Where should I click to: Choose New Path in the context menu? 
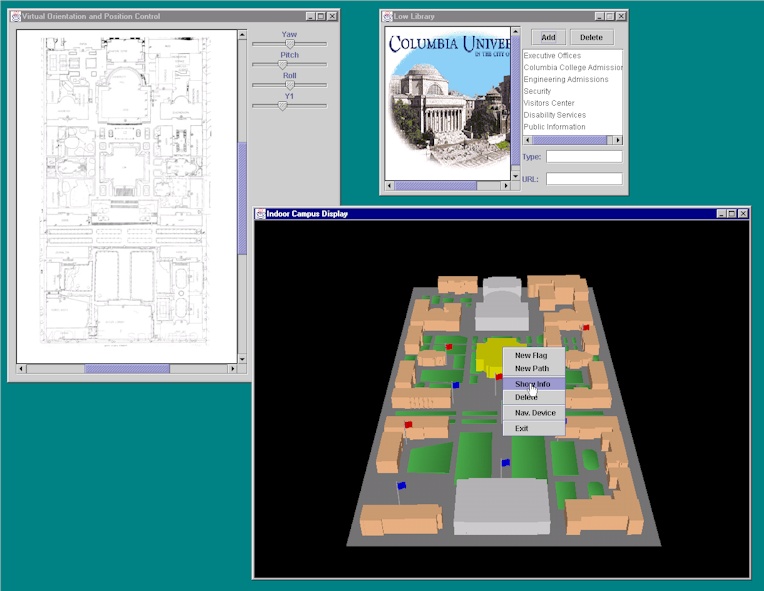click(x=531, y=369)
